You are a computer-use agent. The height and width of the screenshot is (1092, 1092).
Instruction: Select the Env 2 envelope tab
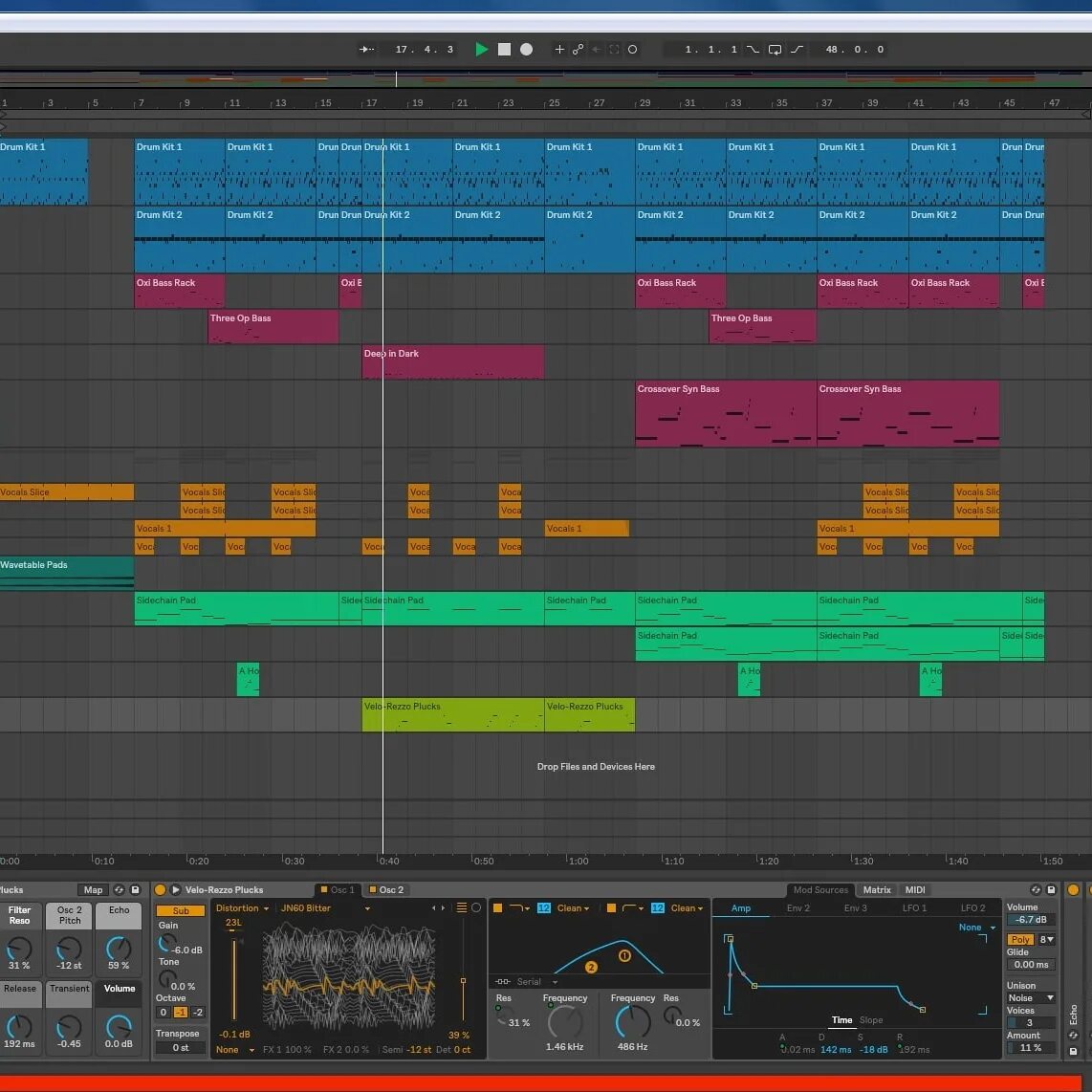798,907
